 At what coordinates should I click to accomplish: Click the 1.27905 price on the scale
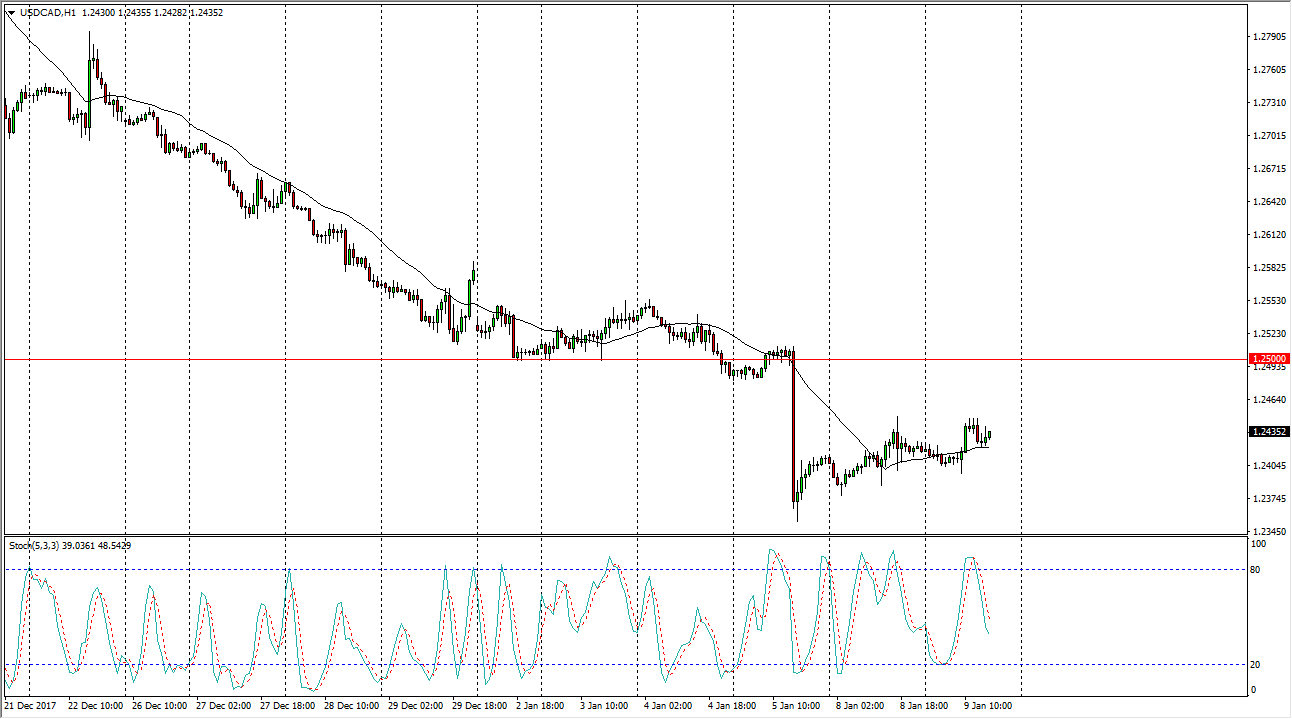tap(1267, 36)
